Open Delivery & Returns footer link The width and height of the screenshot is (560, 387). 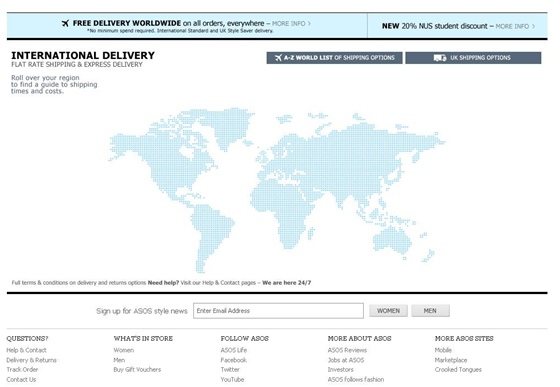(x=31, y=360)
